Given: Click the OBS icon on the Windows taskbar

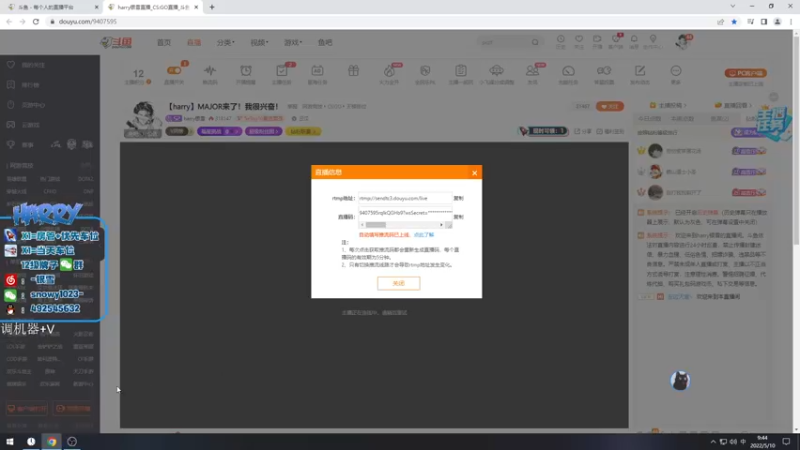Looking at the screenshot, I should point(72,441).
